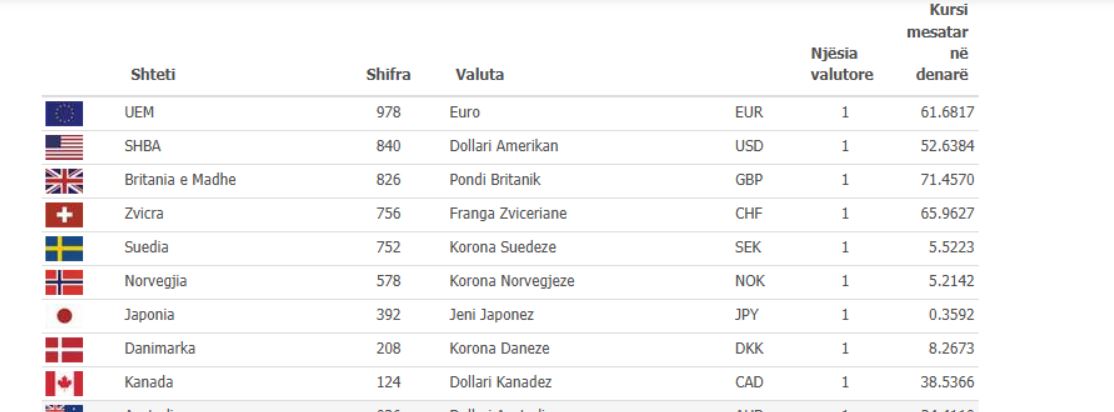Viewport: 1114px width, 412px height.
Task: Click the Norwegian flag icon
Action: coord(64,282)
